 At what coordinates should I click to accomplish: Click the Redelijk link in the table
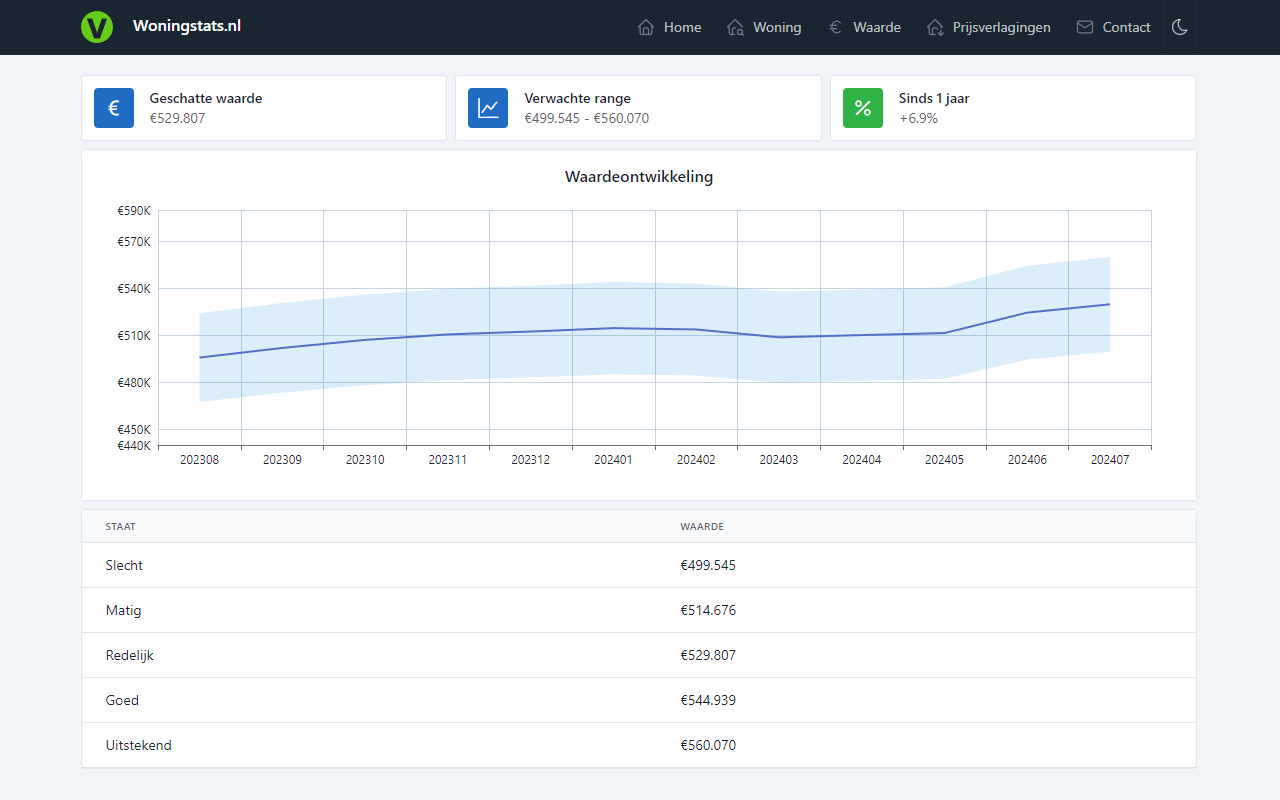click(x=129, y=655)
